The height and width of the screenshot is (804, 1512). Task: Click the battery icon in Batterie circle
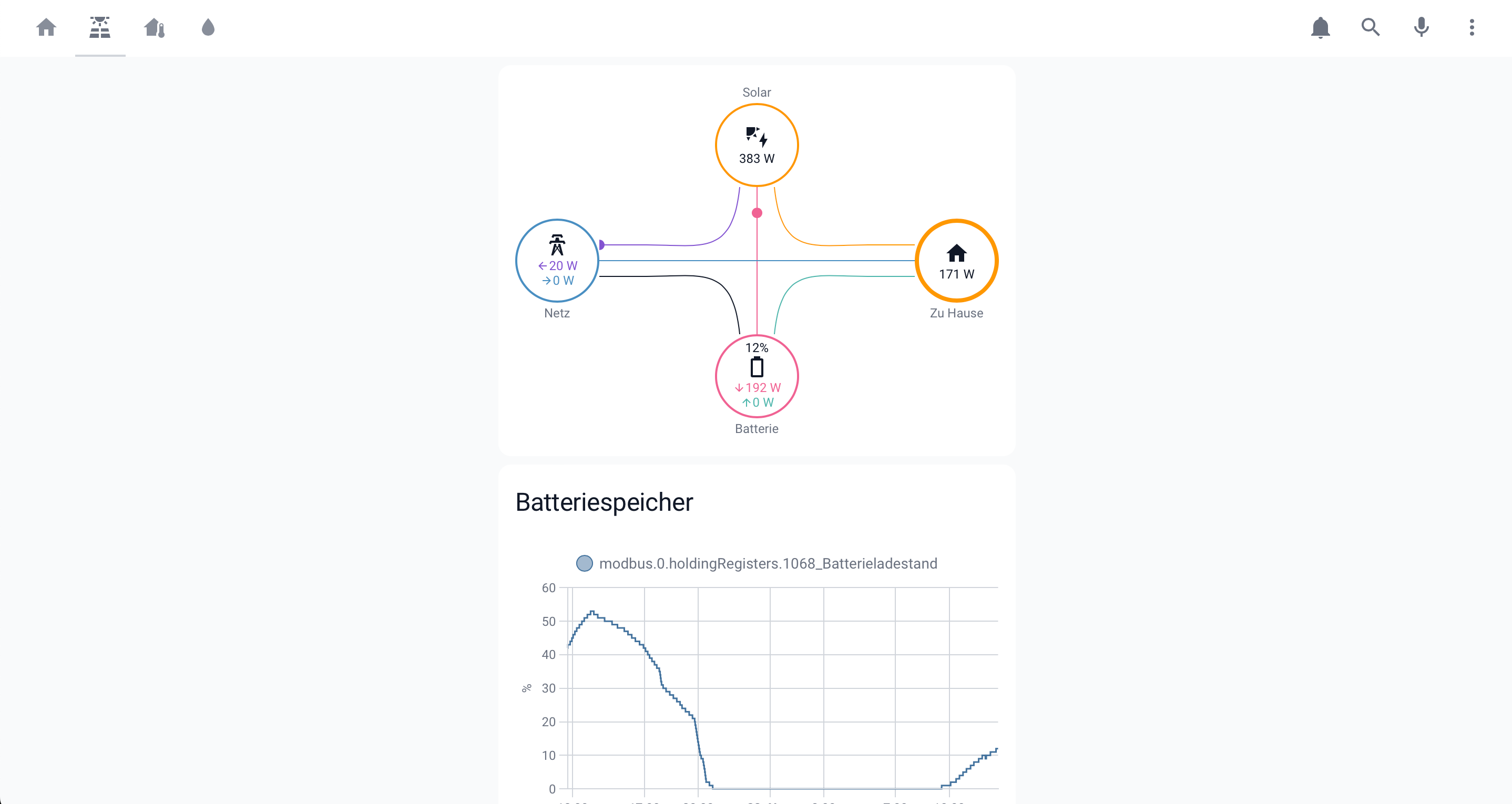point(757,367)
